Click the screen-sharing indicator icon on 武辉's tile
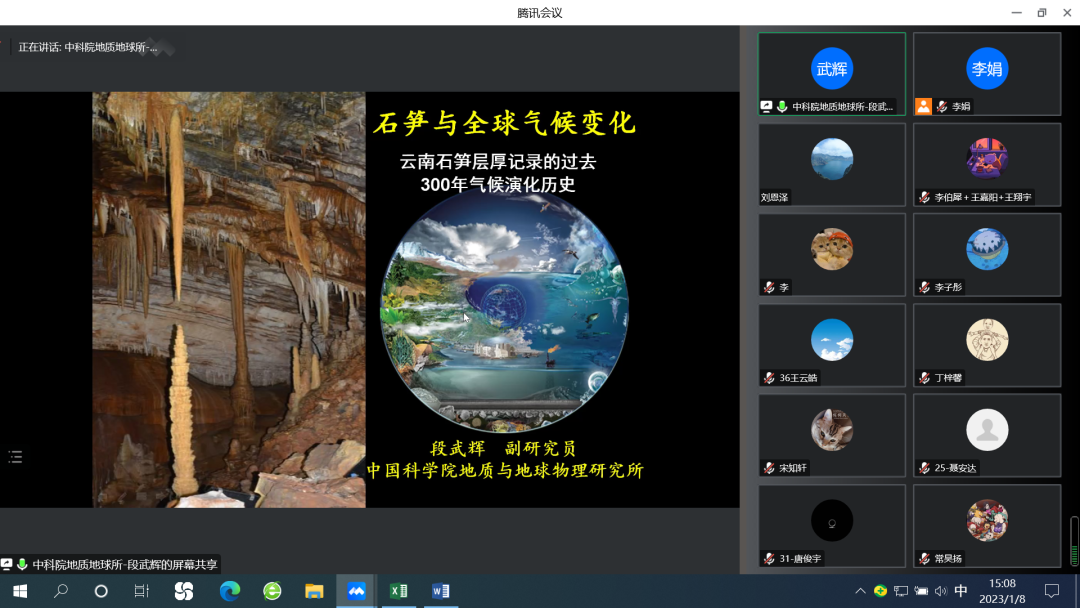Viewport: 1080px width, 608px height. pyautogui.click(x=766, y=105)
